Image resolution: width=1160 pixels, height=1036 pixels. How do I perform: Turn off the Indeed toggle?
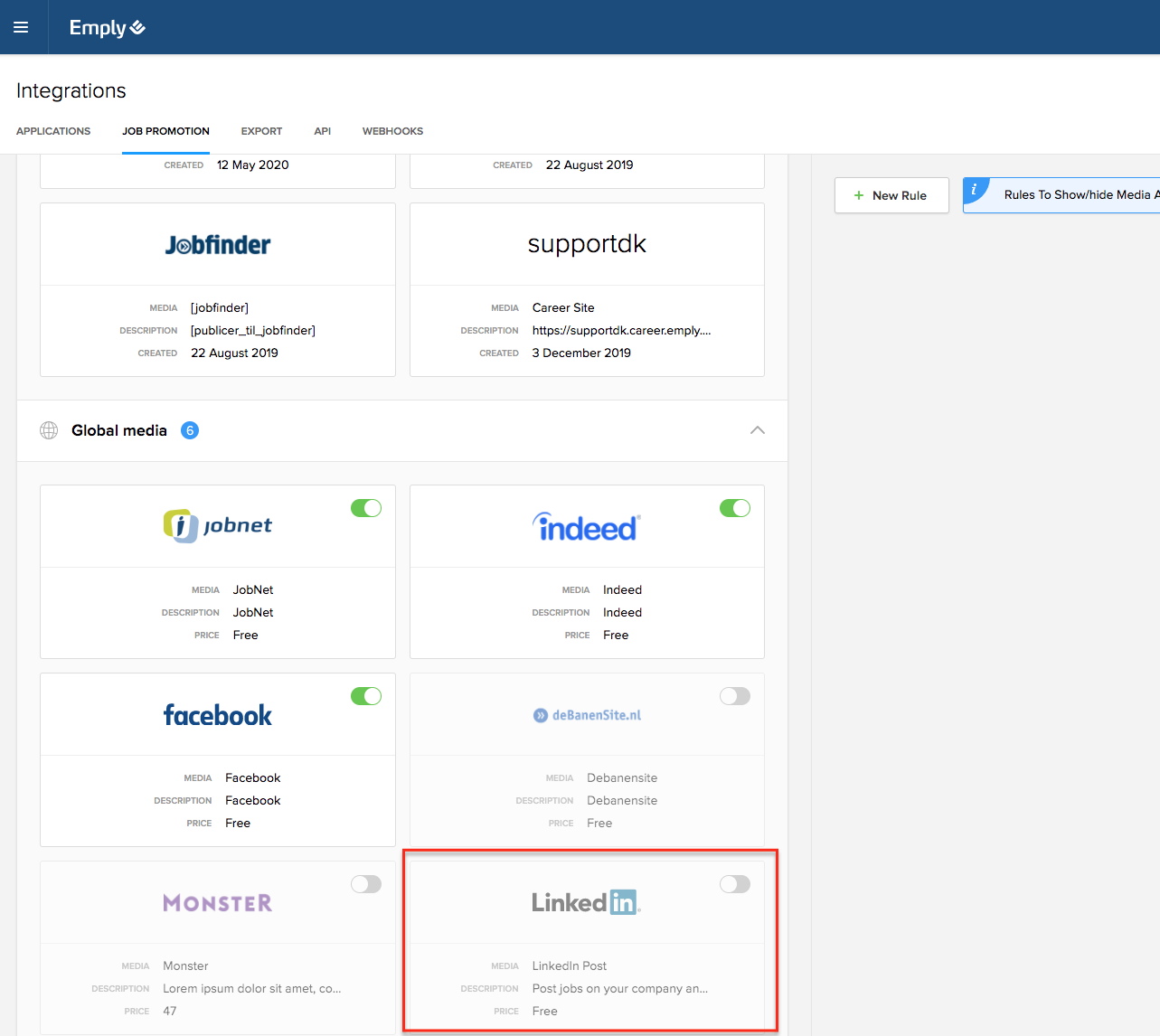[x=735, y=508]
